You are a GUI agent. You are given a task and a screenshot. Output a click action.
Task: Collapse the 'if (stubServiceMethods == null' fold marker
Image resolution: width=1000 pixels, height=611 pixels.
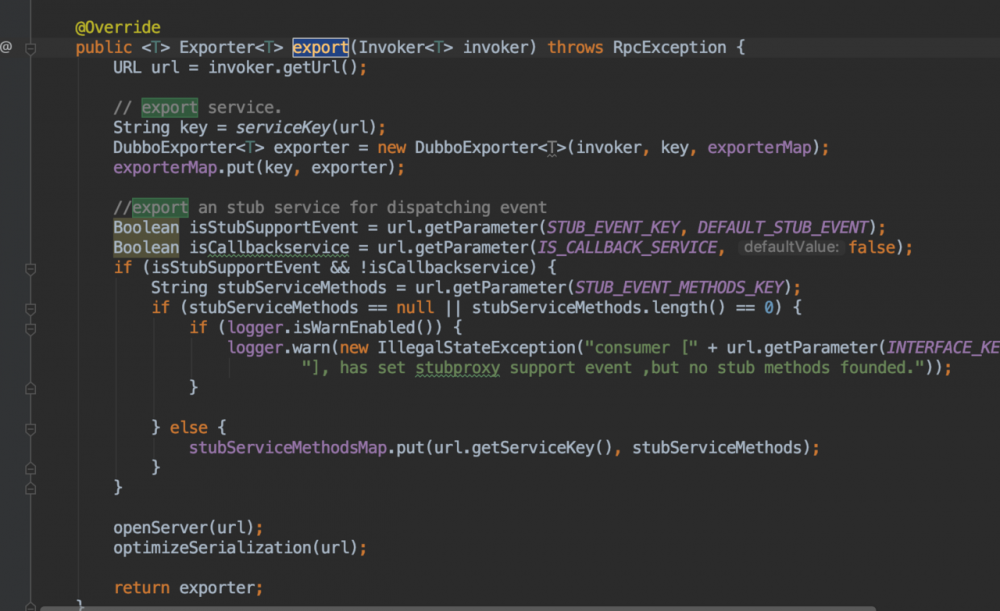coord(30,309)
